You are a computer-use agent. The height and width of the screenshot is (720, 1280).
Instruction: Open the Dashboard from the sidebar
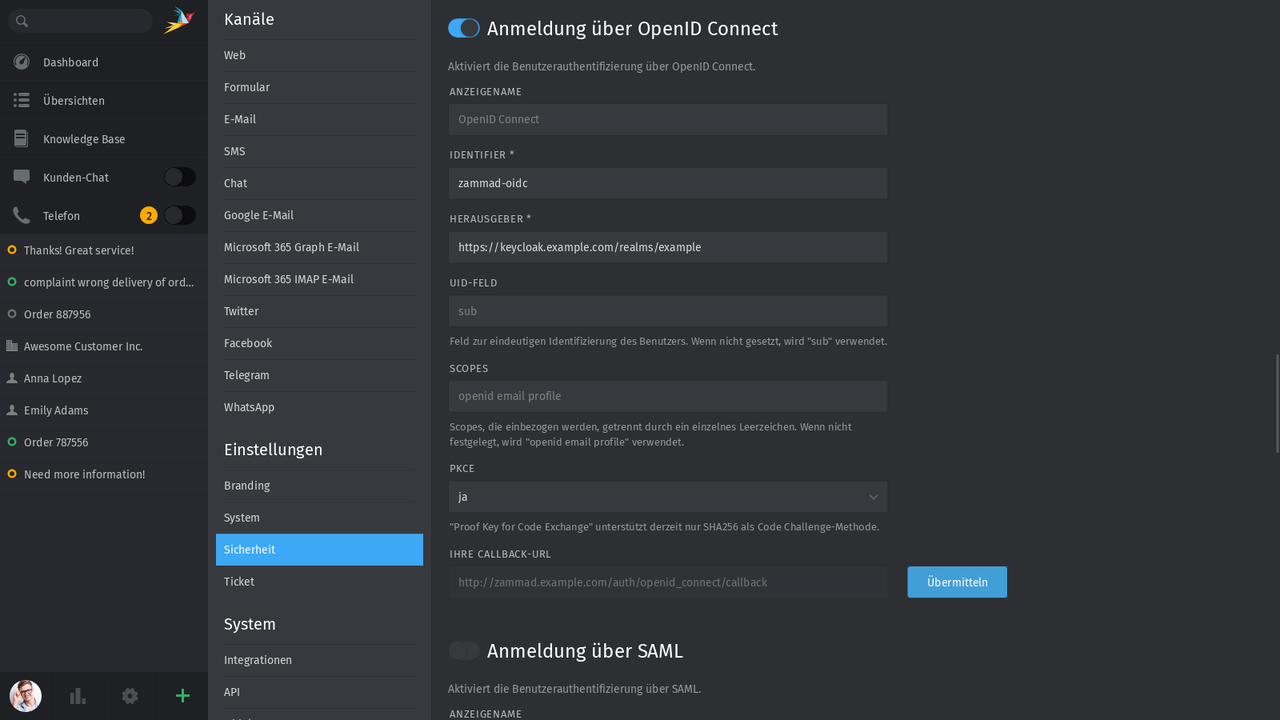pos(21,62)
